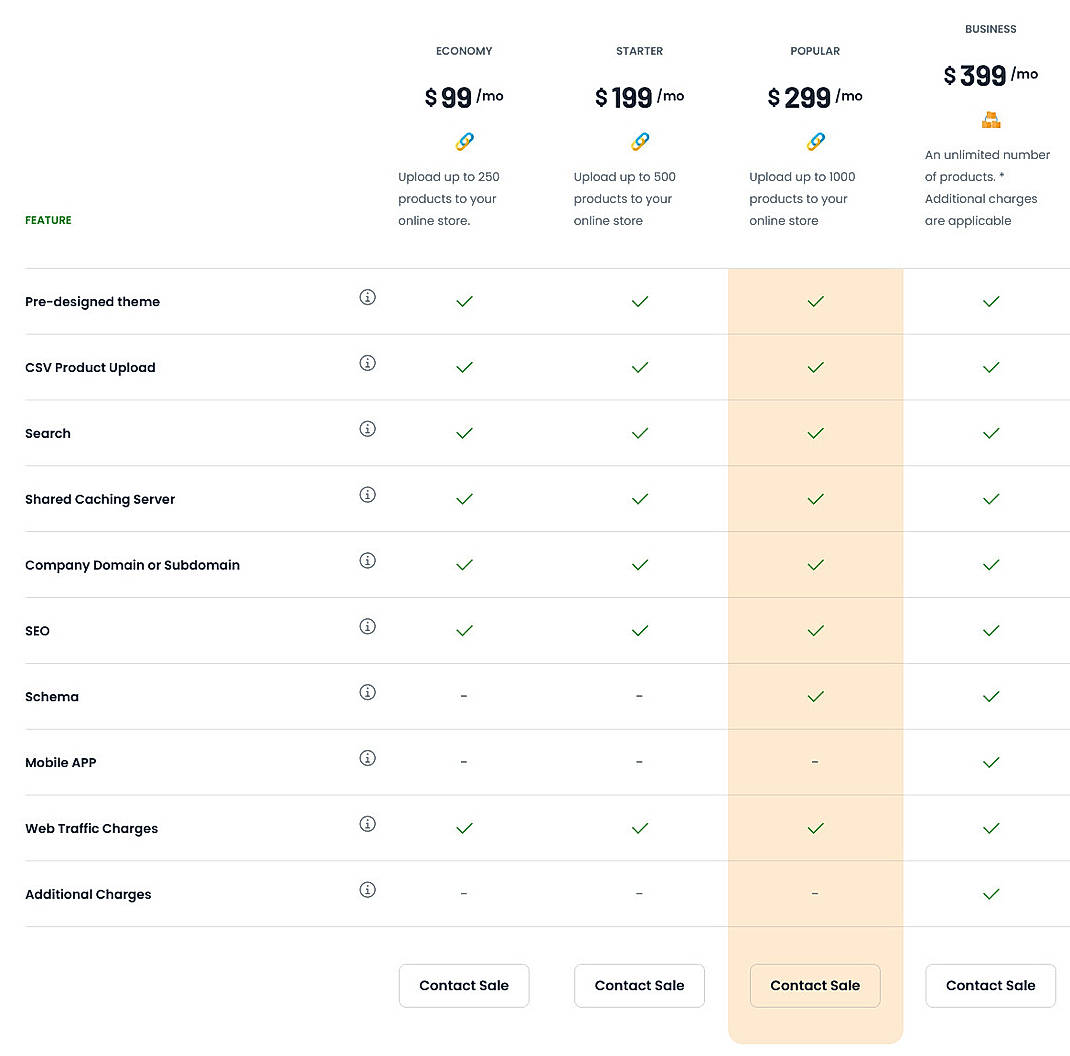The width and height of the screenshot is (1070, 1056).
Task: Click the BUSINESS plan header label
Action: (x=990, y=29)
